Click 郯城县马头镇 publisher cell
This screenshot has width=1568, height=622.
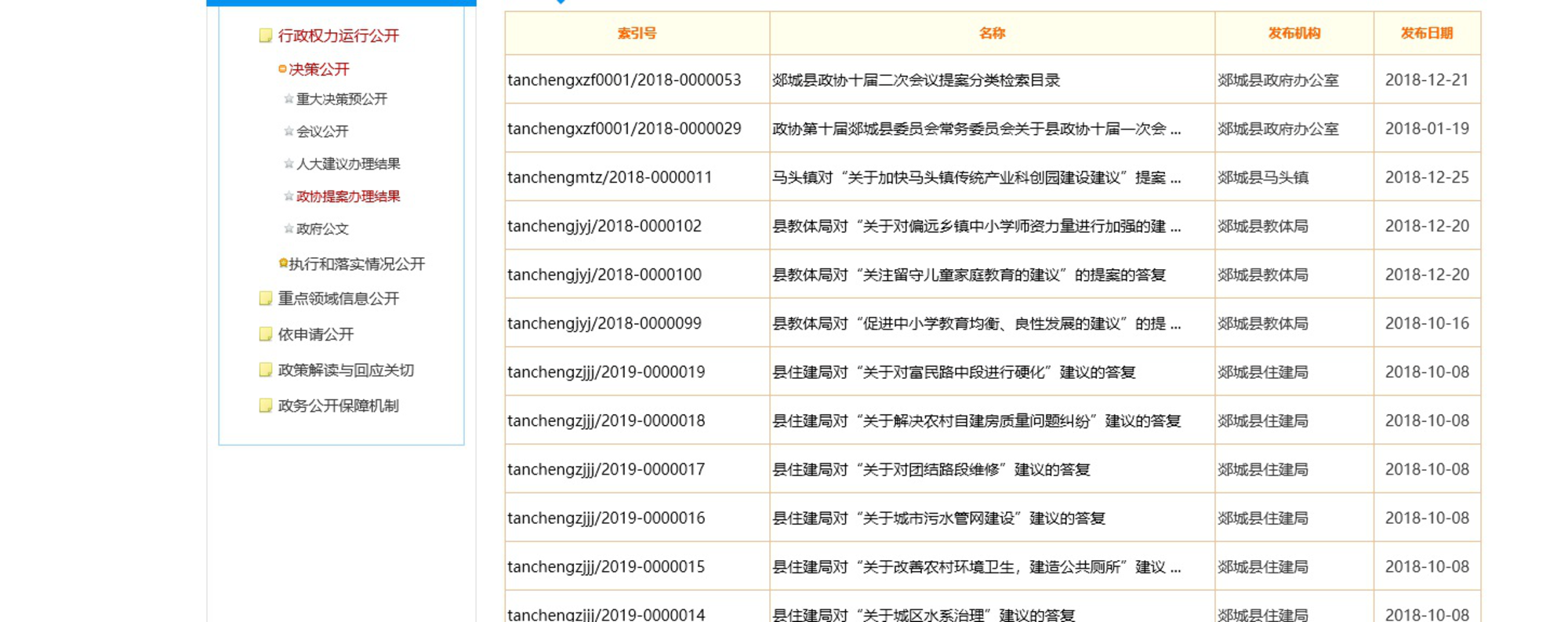tap(1263, 177)
